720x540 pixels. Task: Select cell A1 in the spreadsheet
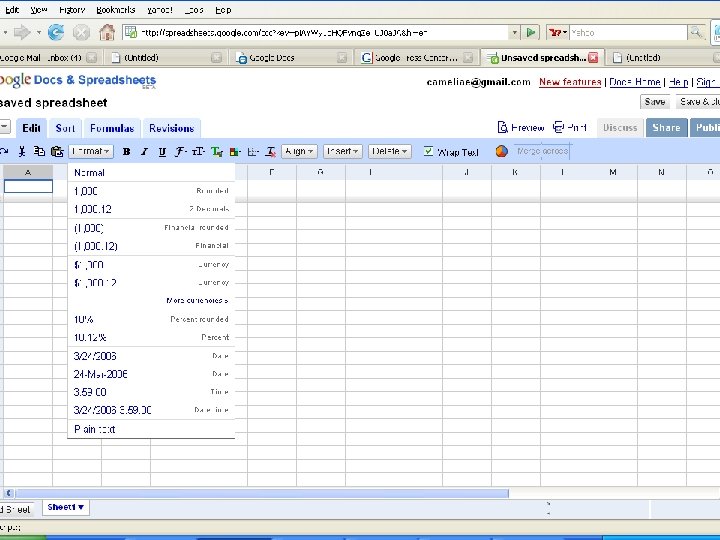pyautogui.click(x=28, y=186)
